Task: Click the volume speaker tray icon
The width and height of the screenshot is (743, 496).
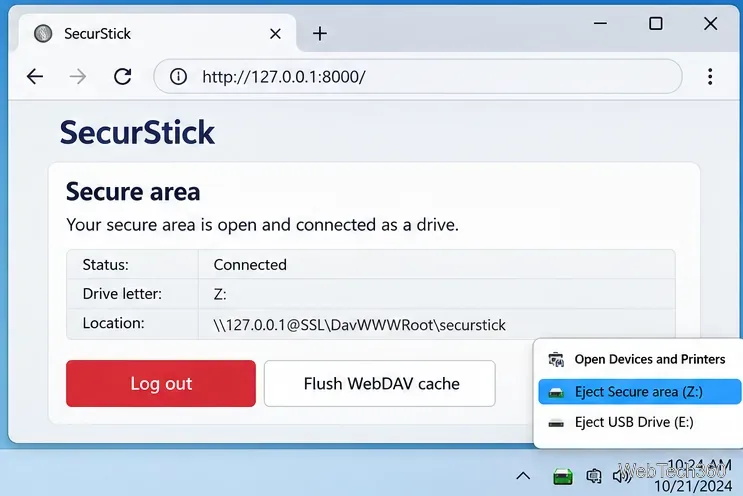Action: click(621, 476)
